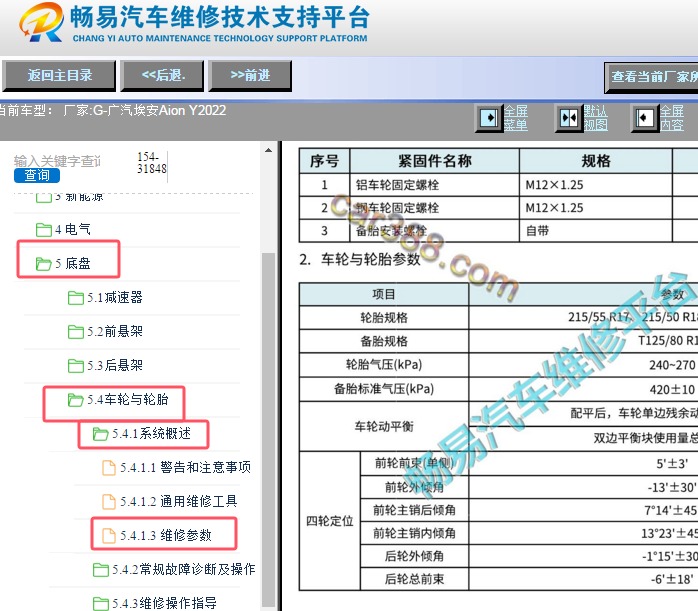Click the 自带 specification cell

pos(595,231)
